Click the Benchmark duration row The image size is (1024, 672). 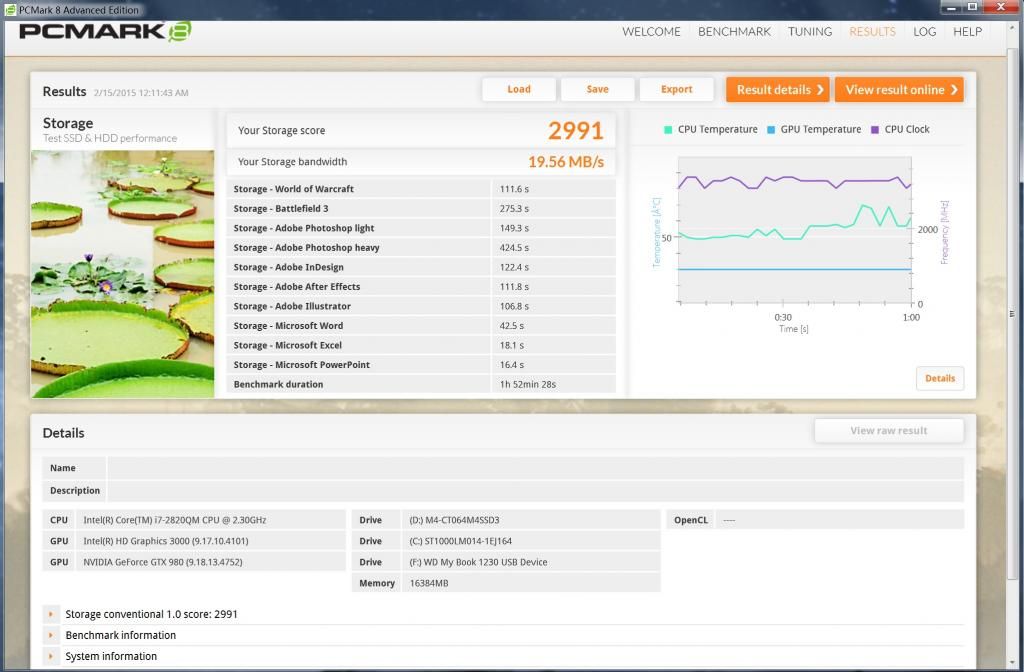coord(421,384)
